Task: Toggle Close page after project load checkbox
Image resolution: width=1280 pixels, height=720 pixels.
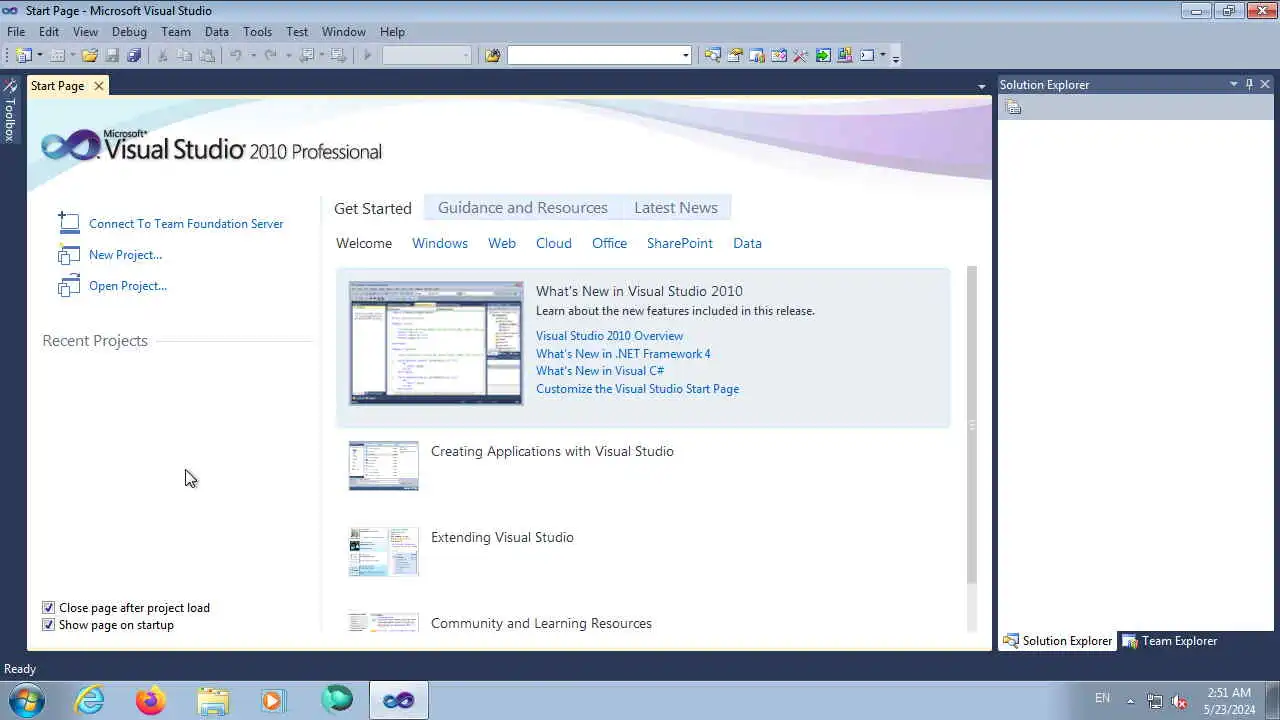Action: (x=48, y=608)
